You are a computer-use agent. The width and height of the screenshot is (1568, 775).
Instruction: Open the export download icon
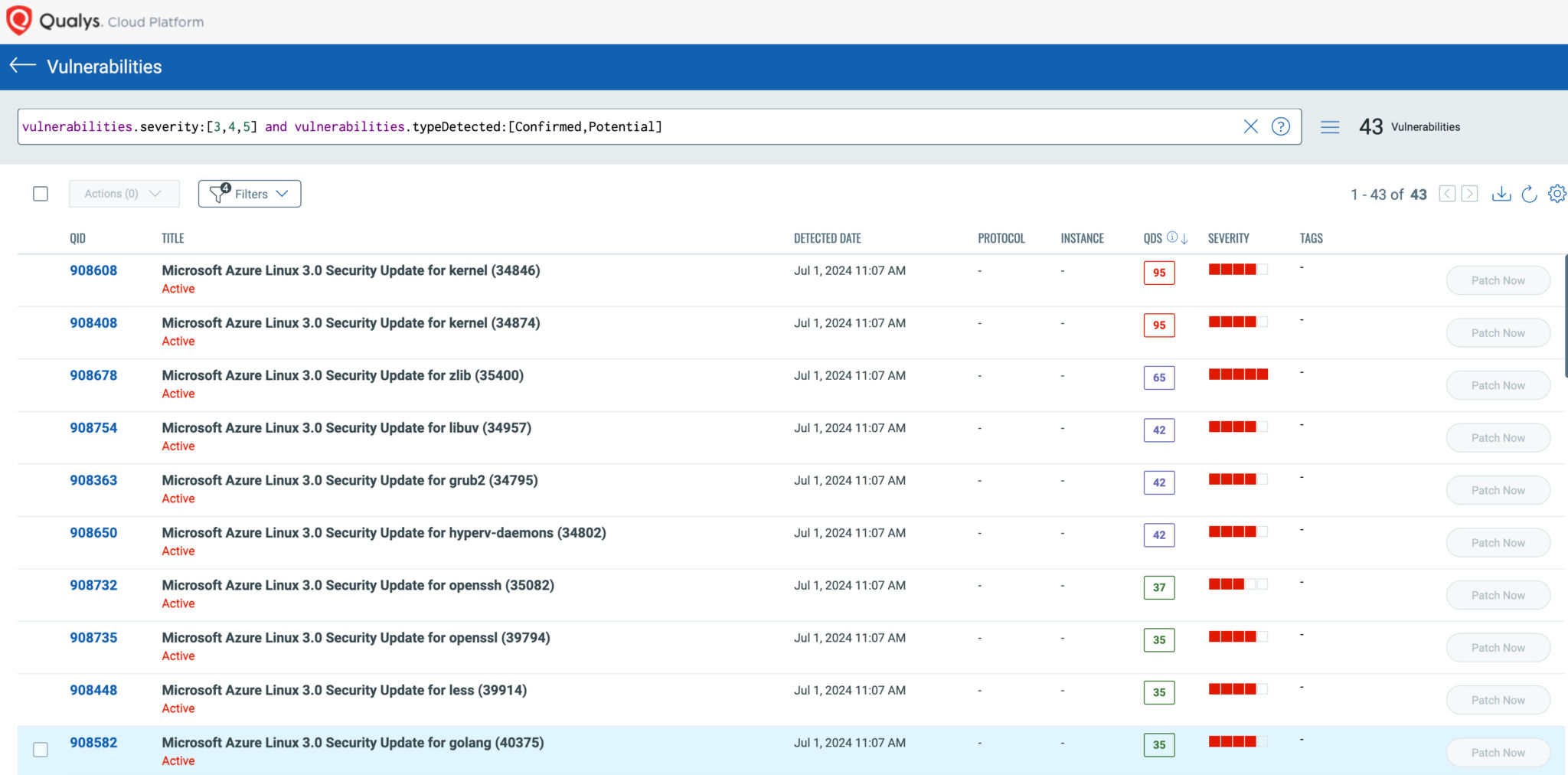[1501, 194]
